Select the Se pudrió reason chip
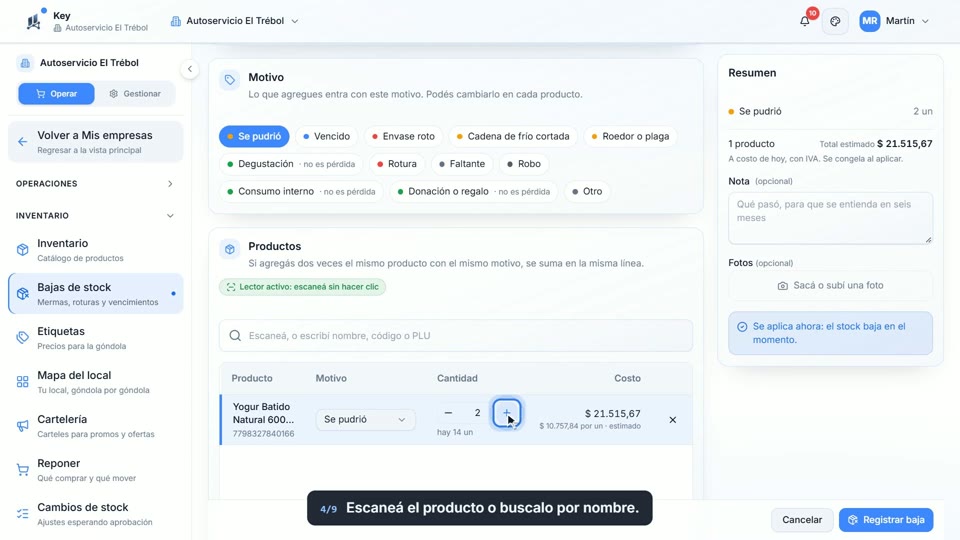 [x=254, y=136]
